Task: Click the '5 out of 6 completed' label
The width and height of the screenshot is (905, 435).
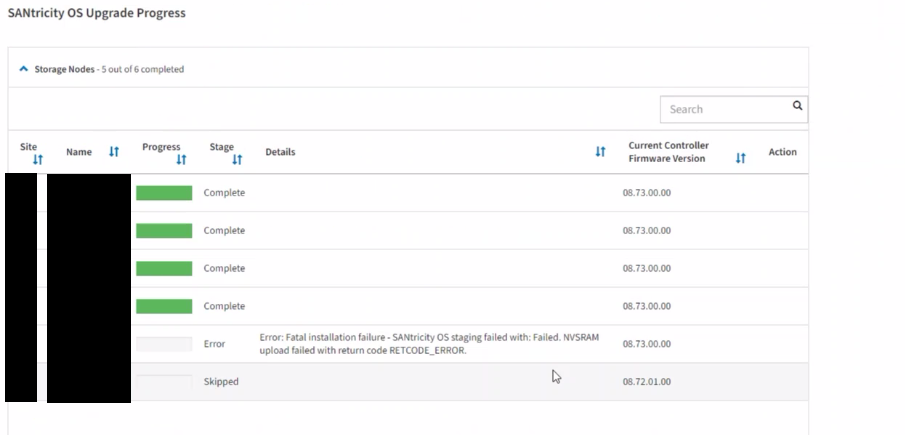Action: click(141, 69)
